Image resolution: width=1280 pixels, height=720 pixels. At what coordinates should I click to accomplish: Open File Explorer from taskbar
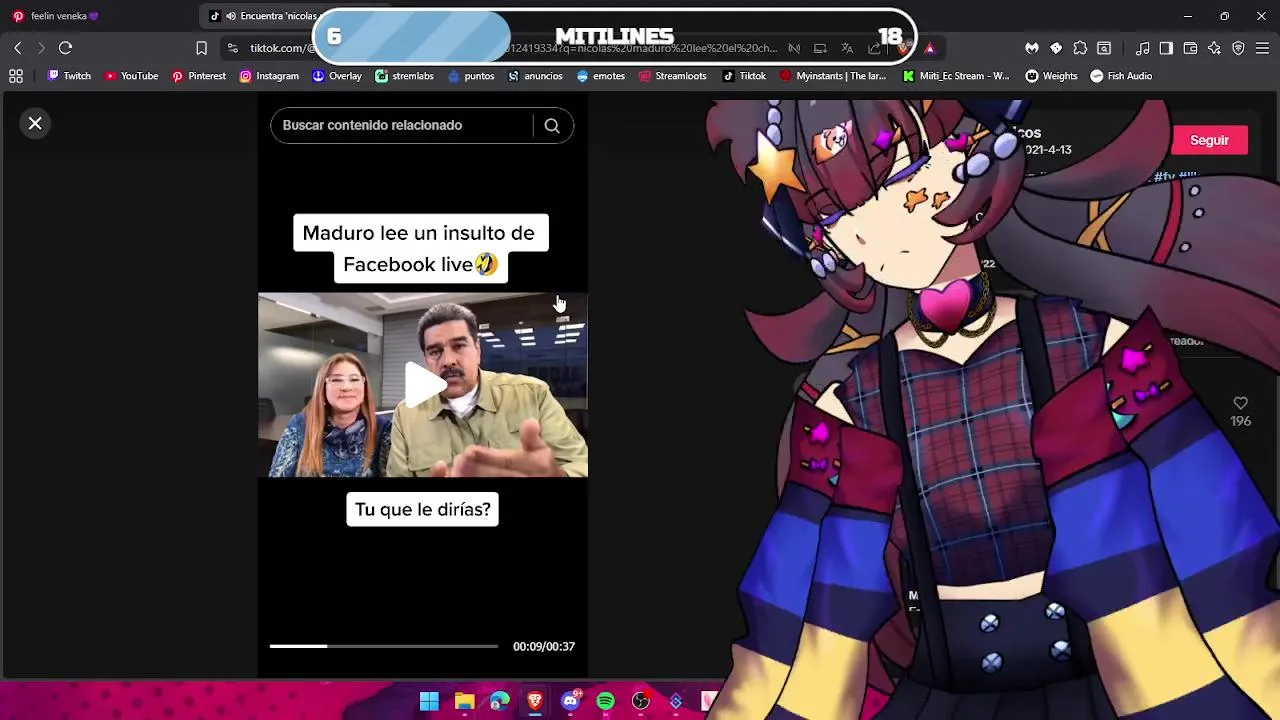[x=464, y=701]
